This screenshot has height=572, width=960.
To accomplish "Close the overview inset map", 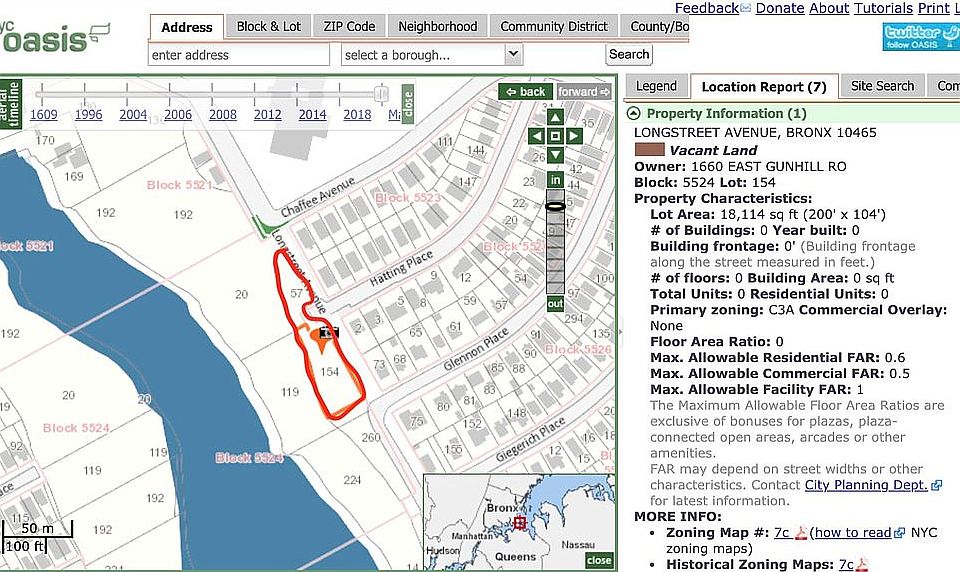I will 598,560.
